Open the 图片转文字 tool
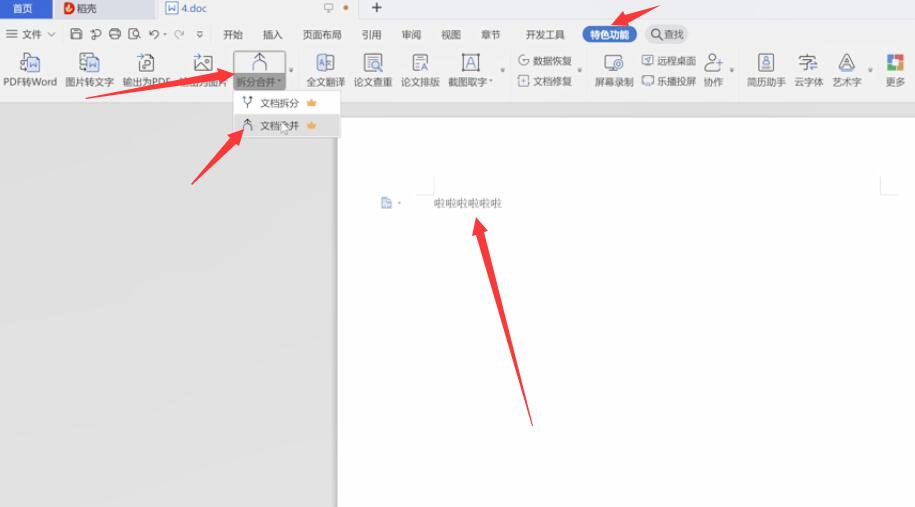This screenshot has width=915, height=507. [x=89, y=69]
